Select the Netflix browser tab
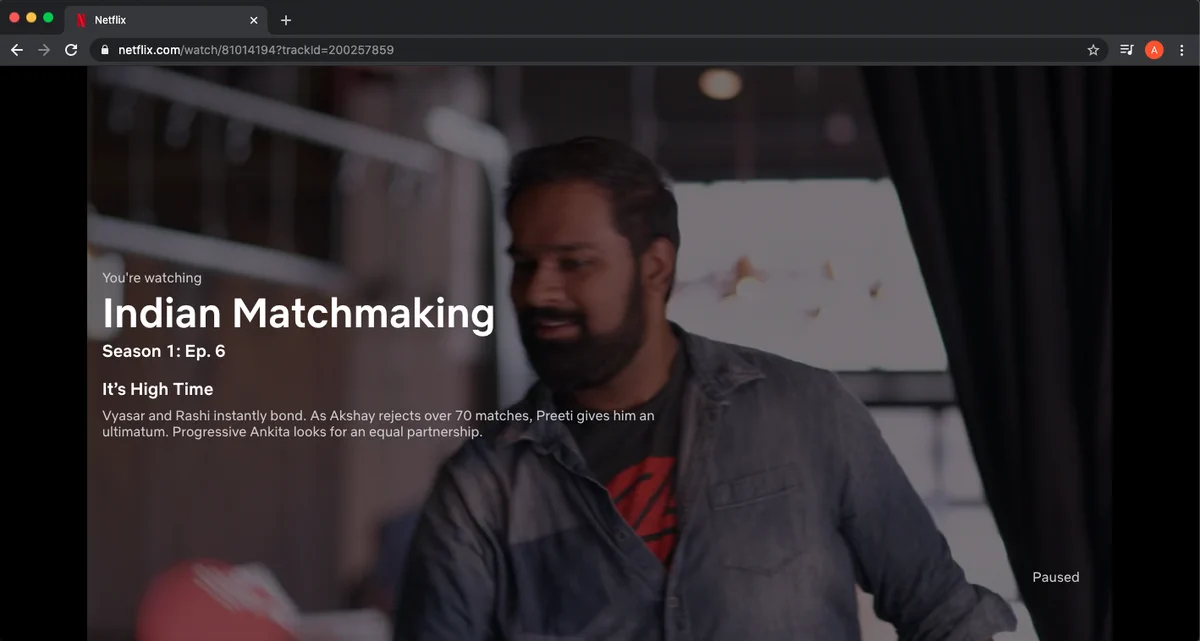 point(166,20)
